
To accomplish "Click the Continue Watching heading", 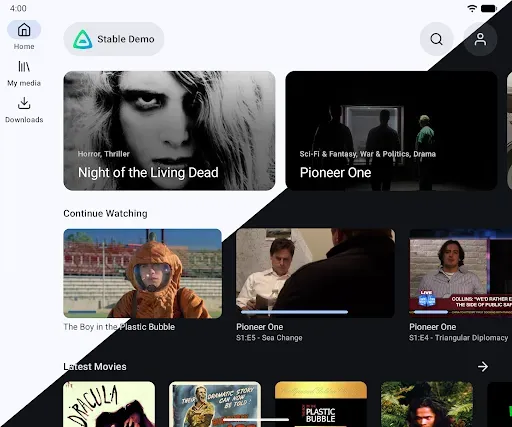I will point(105,213).
